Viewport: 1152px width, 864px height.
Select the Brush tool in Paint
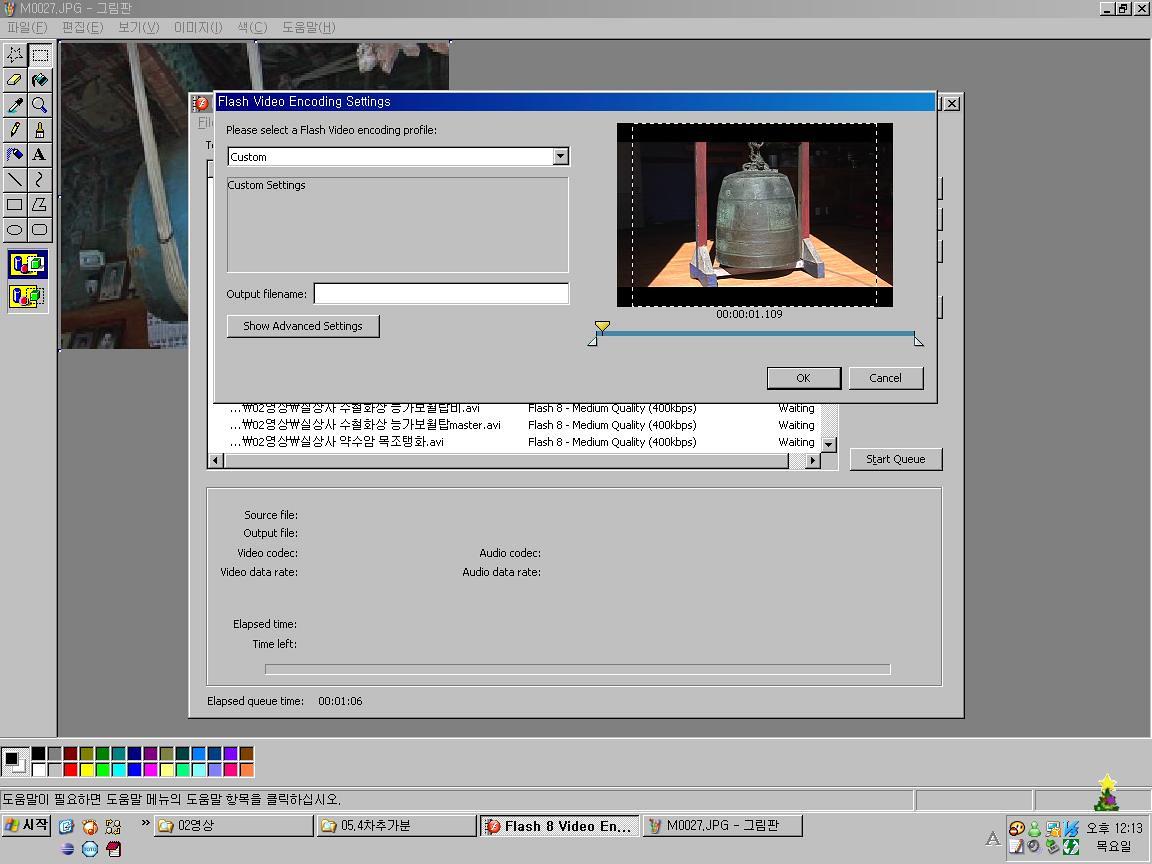pyautogui.click(x=40, y=130)
